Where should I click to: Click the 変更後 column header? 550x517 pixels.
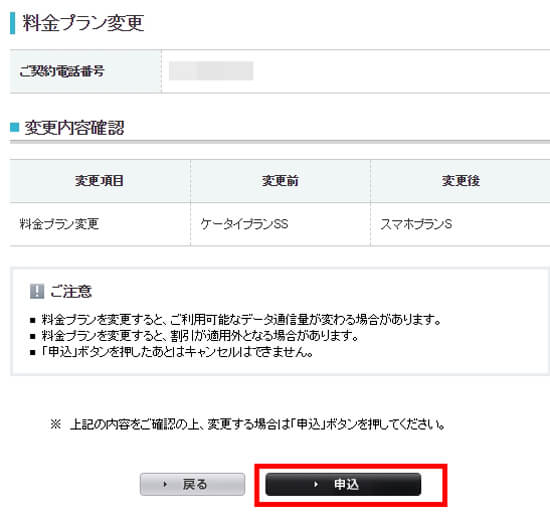(460, 181)
